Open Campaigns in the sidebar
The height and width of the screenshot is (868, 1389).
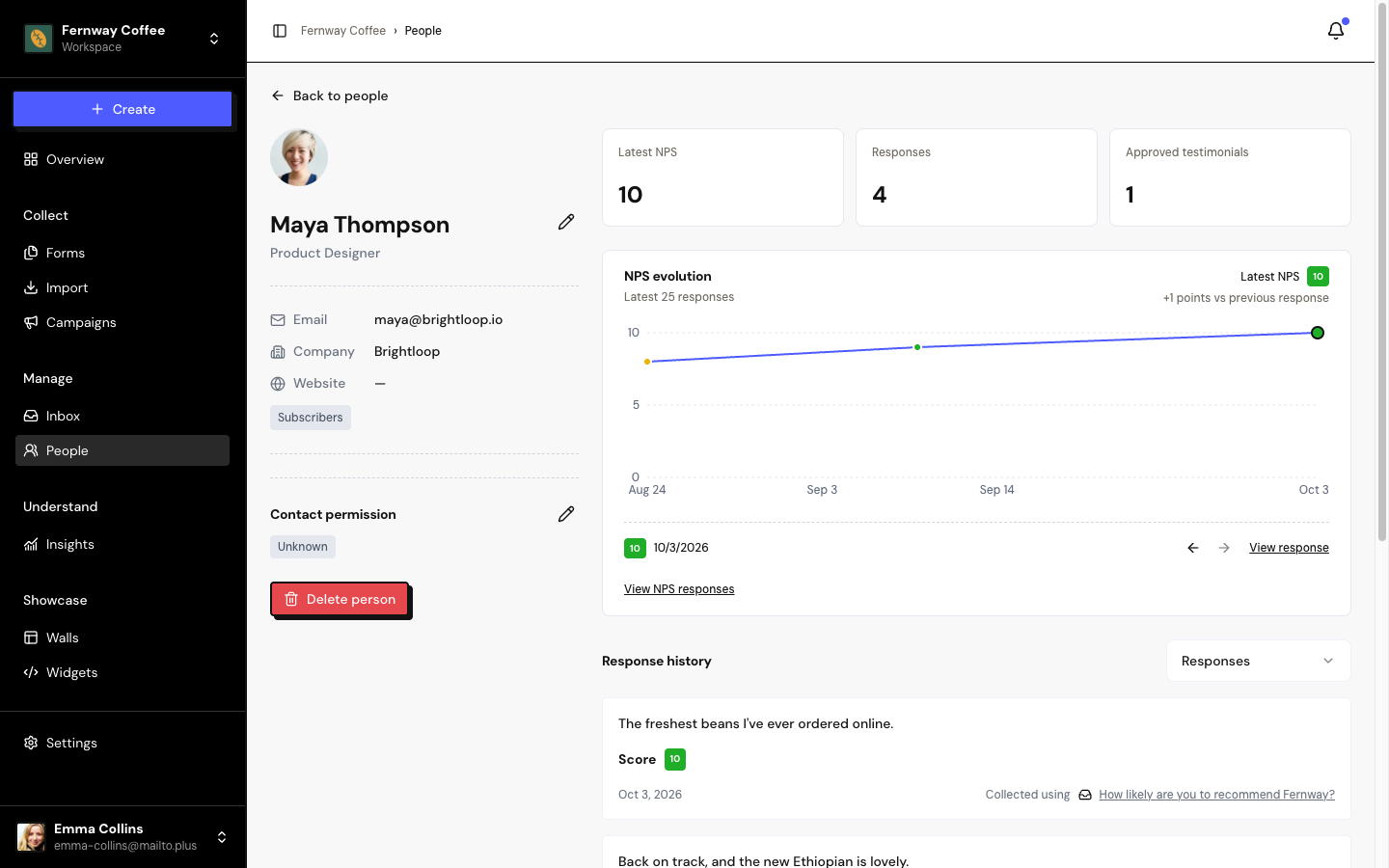123,322
